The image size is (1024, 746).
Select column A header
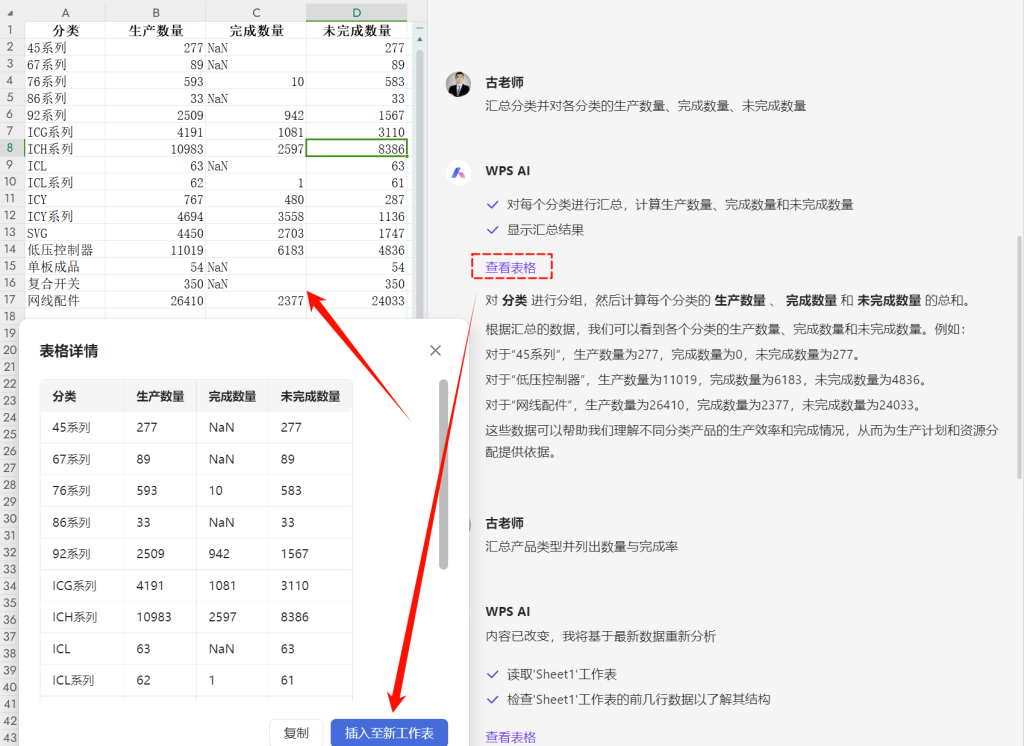click(65, 12)
